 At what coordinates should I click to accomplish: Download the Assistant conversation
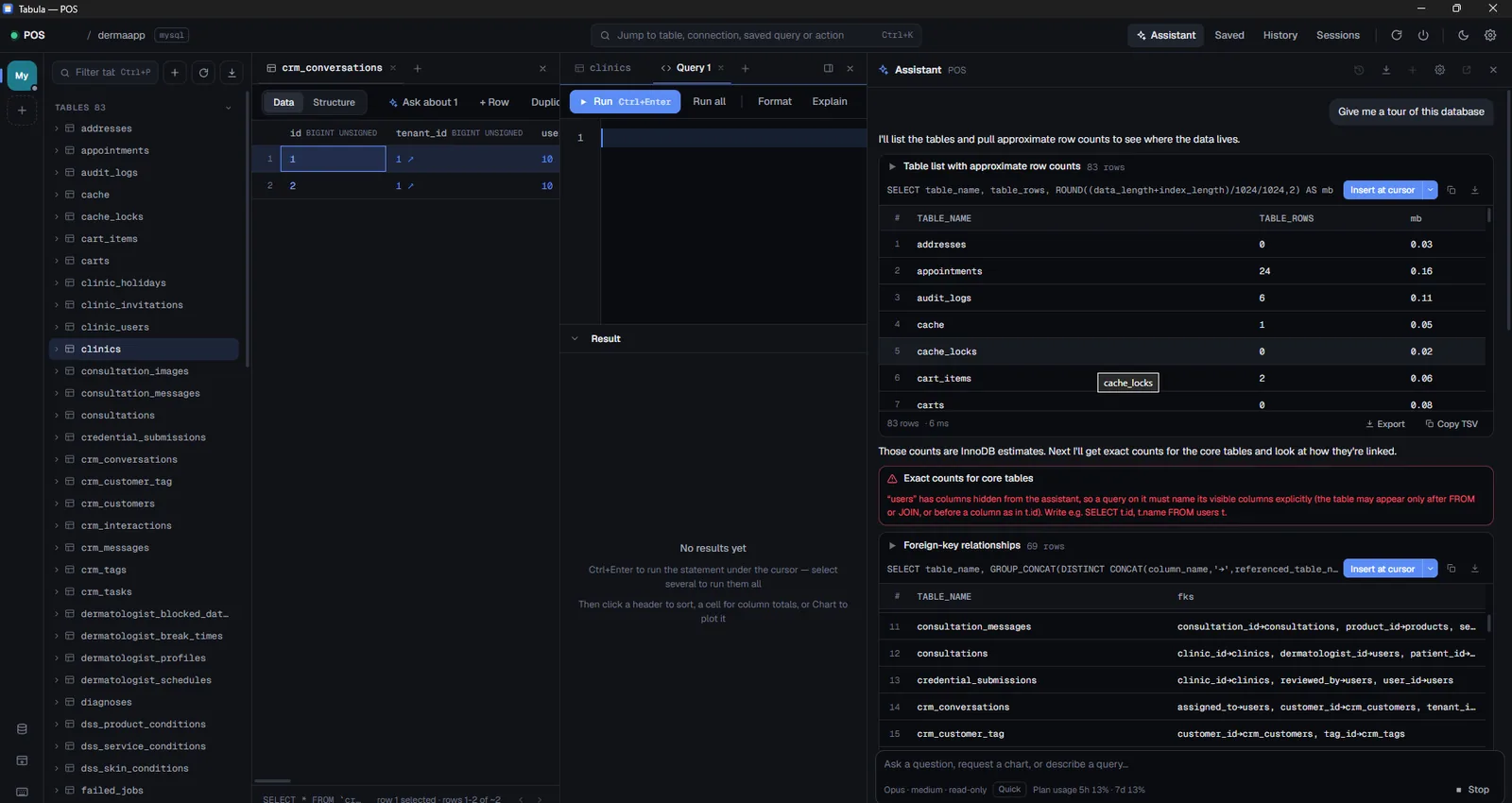point(1385,70)
